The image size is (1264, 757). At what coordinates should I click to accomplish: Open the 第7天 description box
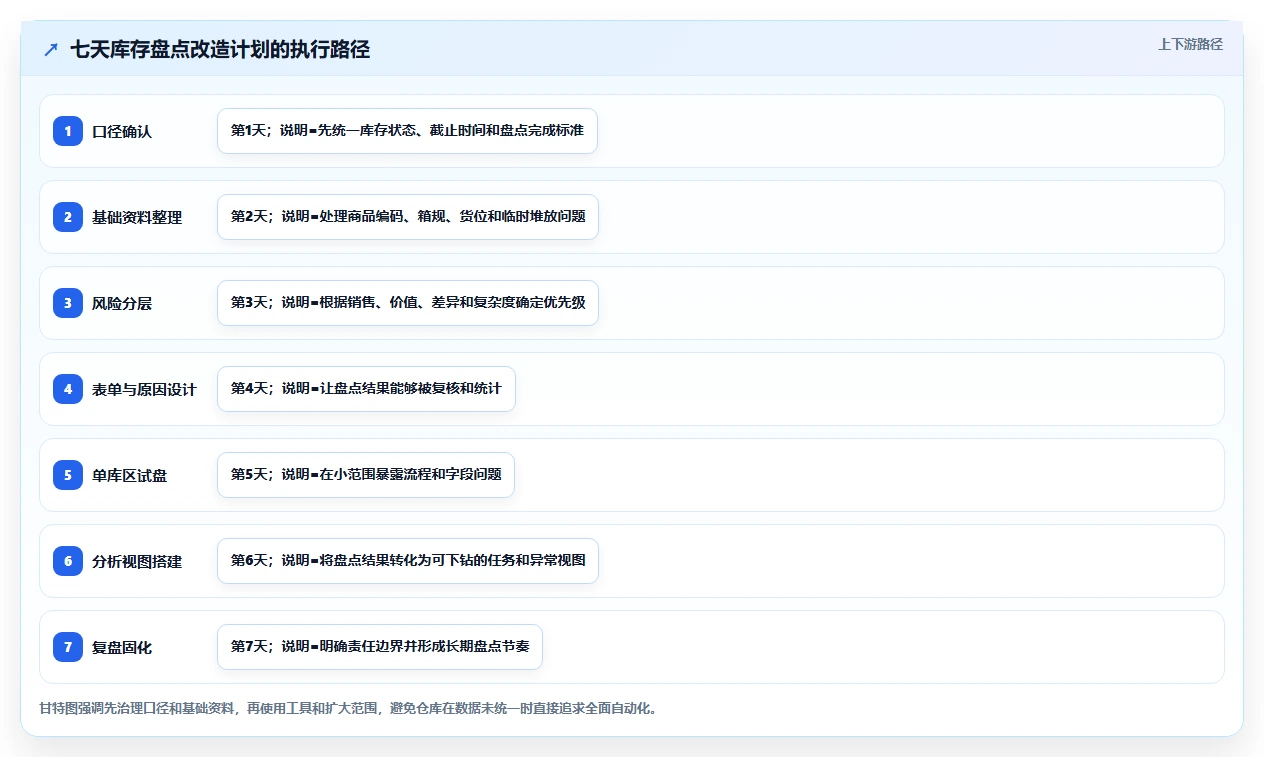[380, 647]
